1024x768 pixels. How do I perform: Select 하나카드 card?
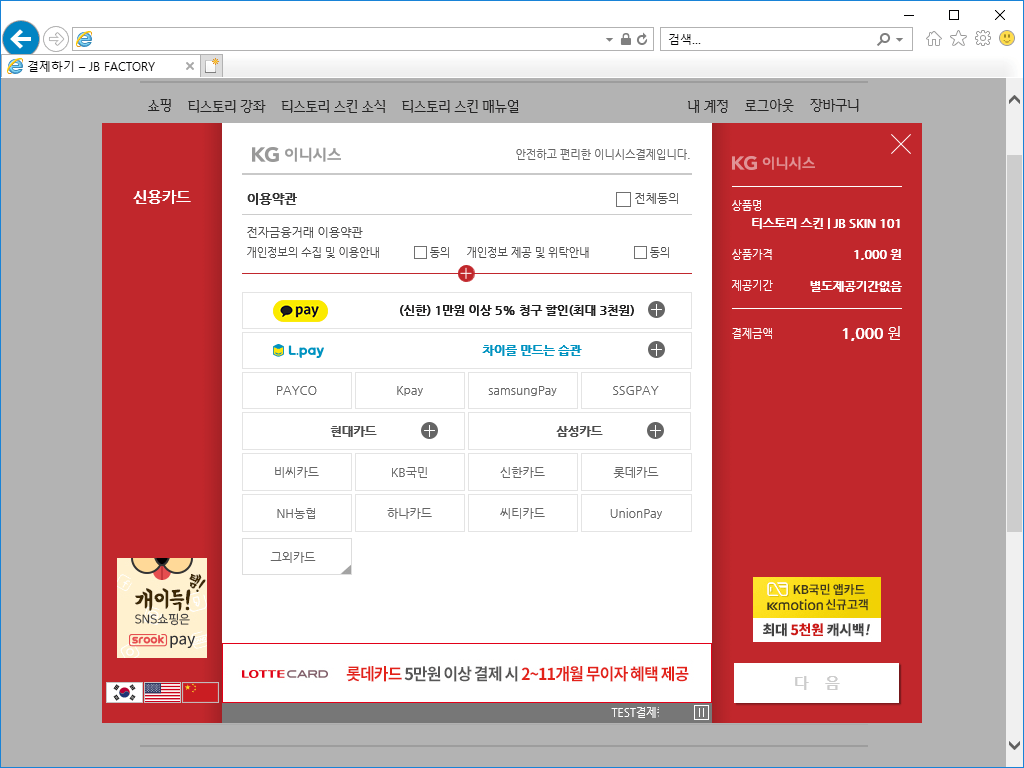click(409, 513)
